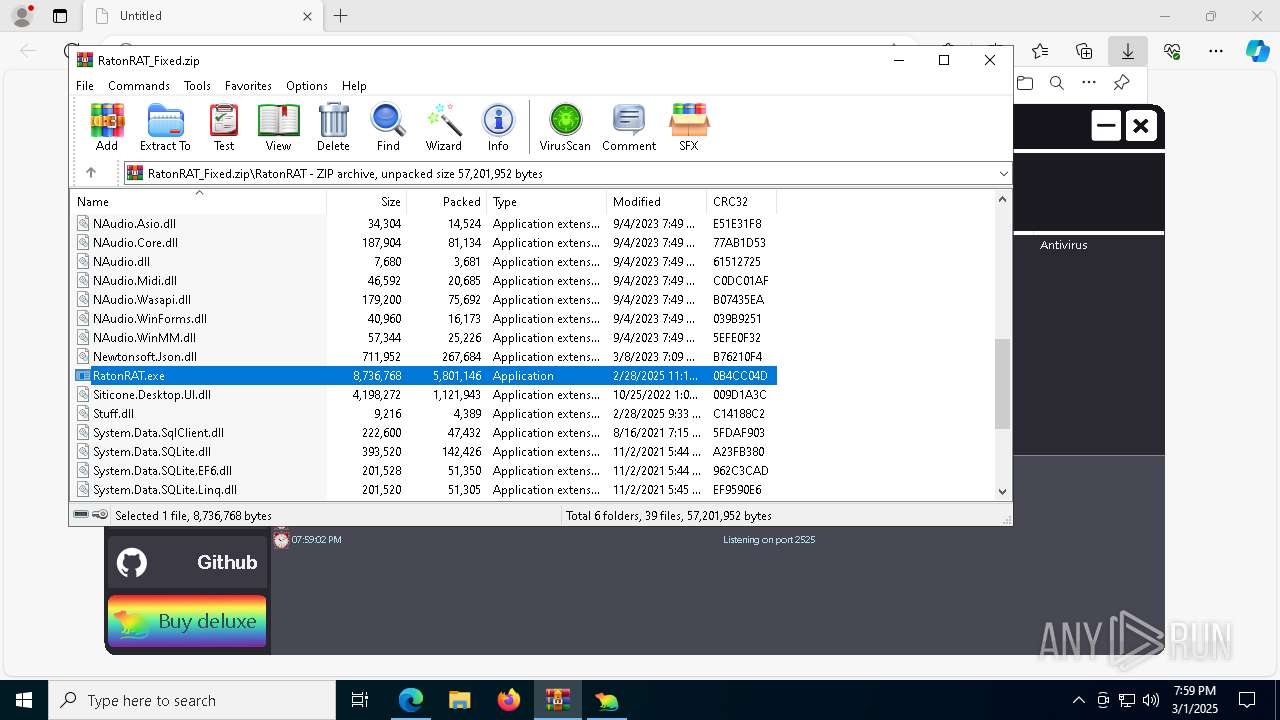Click the Delete trash can icon

(x=333, y=127)
